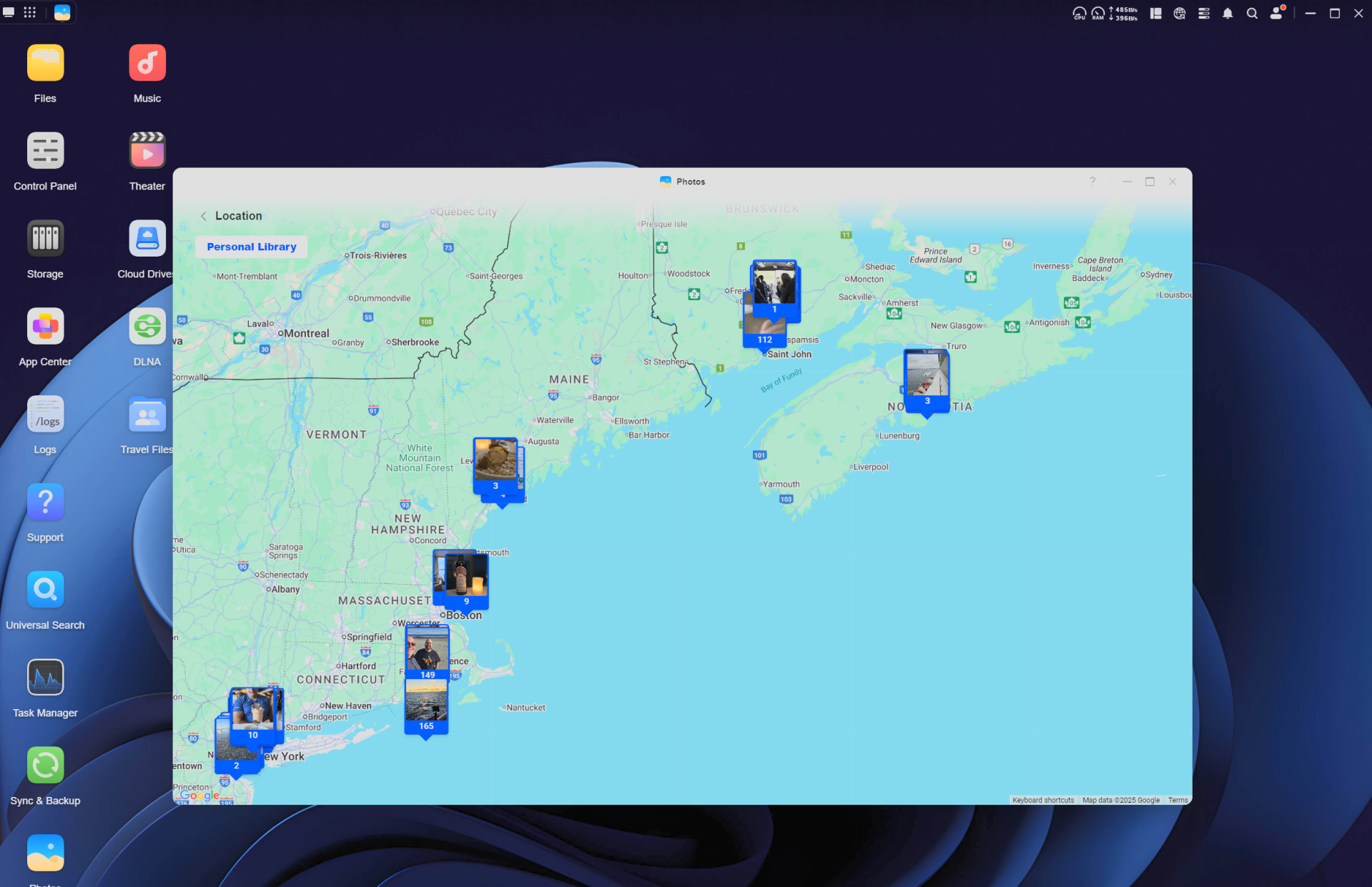The height and width of the screenshot is (887, 1372).
Task: Open Universal Search app
Action: tap(45, 590)
